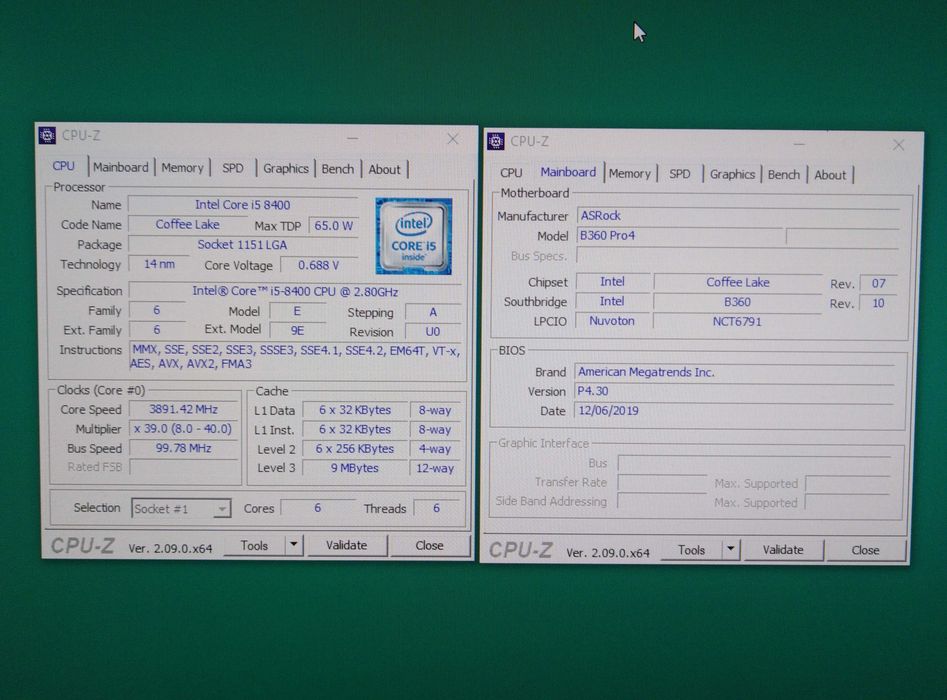Open Memory tab in left CPU-Z window
947x700 pixels.
182,168
